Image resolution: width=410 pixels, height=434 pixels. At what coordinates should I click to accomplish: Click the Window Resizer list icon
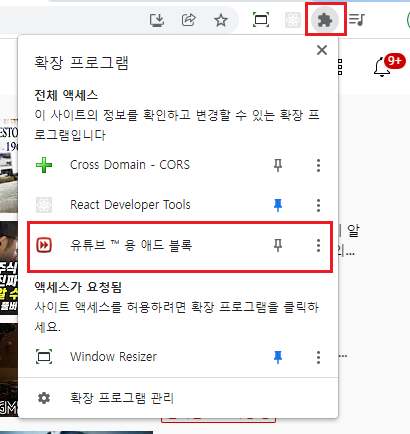(44, 357)
